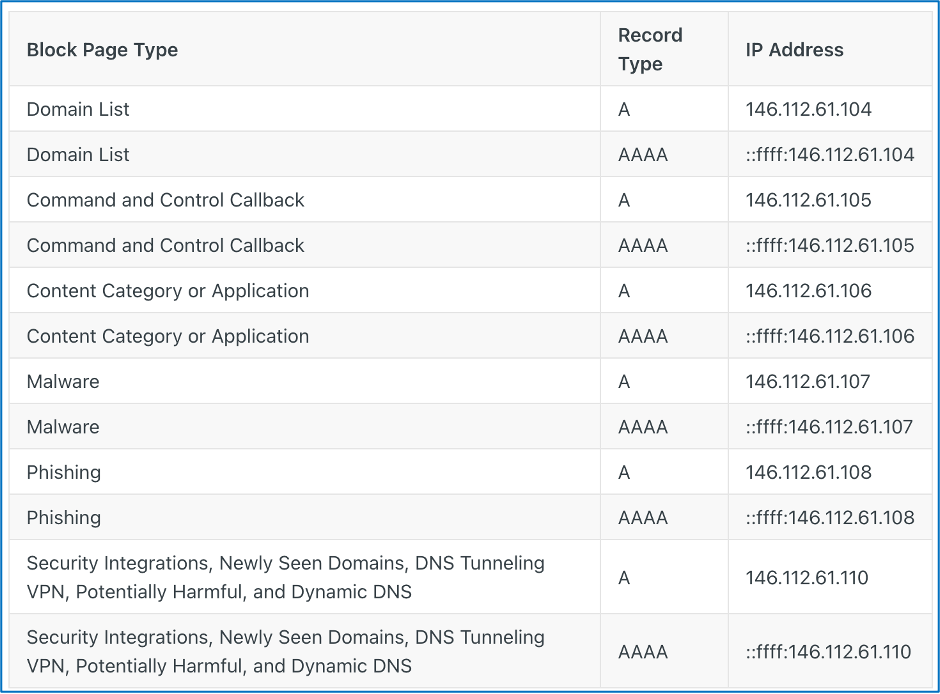Click the "Record Type" column header
The height and width of the screenshot is (694, 940).
(650, 49)
